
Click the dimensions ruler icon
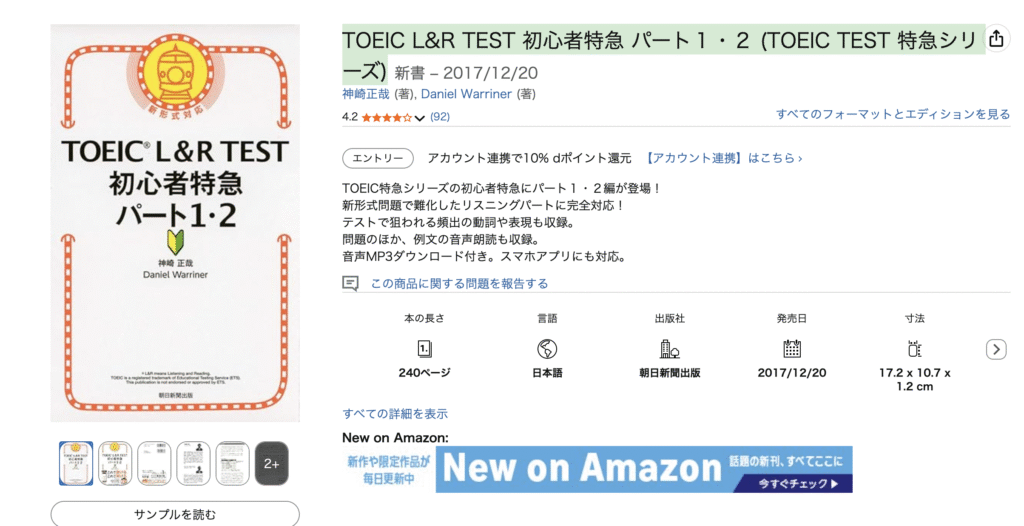pyautogui.click(x=914, y=349)
